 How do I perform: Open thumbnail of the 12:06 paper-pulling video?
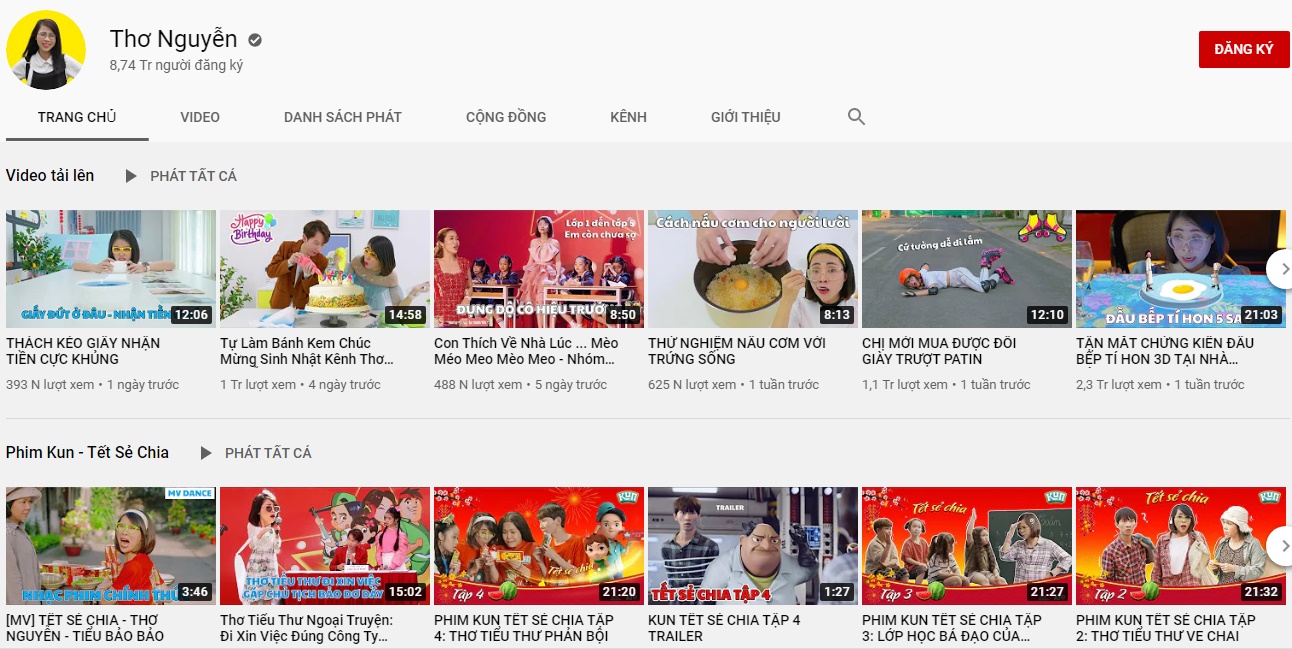[x=111, y=269]
